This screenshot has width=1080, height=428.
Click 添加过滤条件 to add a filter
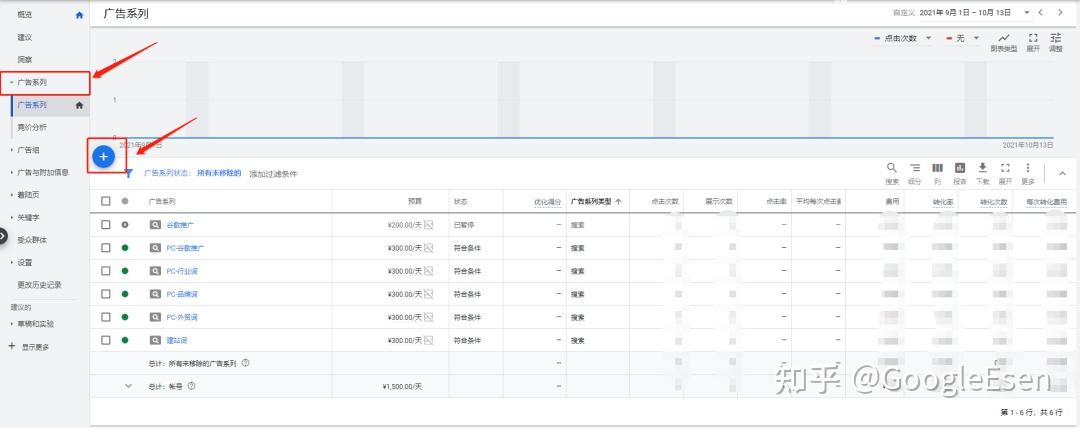pyautogui.click(x=273, y=174)
